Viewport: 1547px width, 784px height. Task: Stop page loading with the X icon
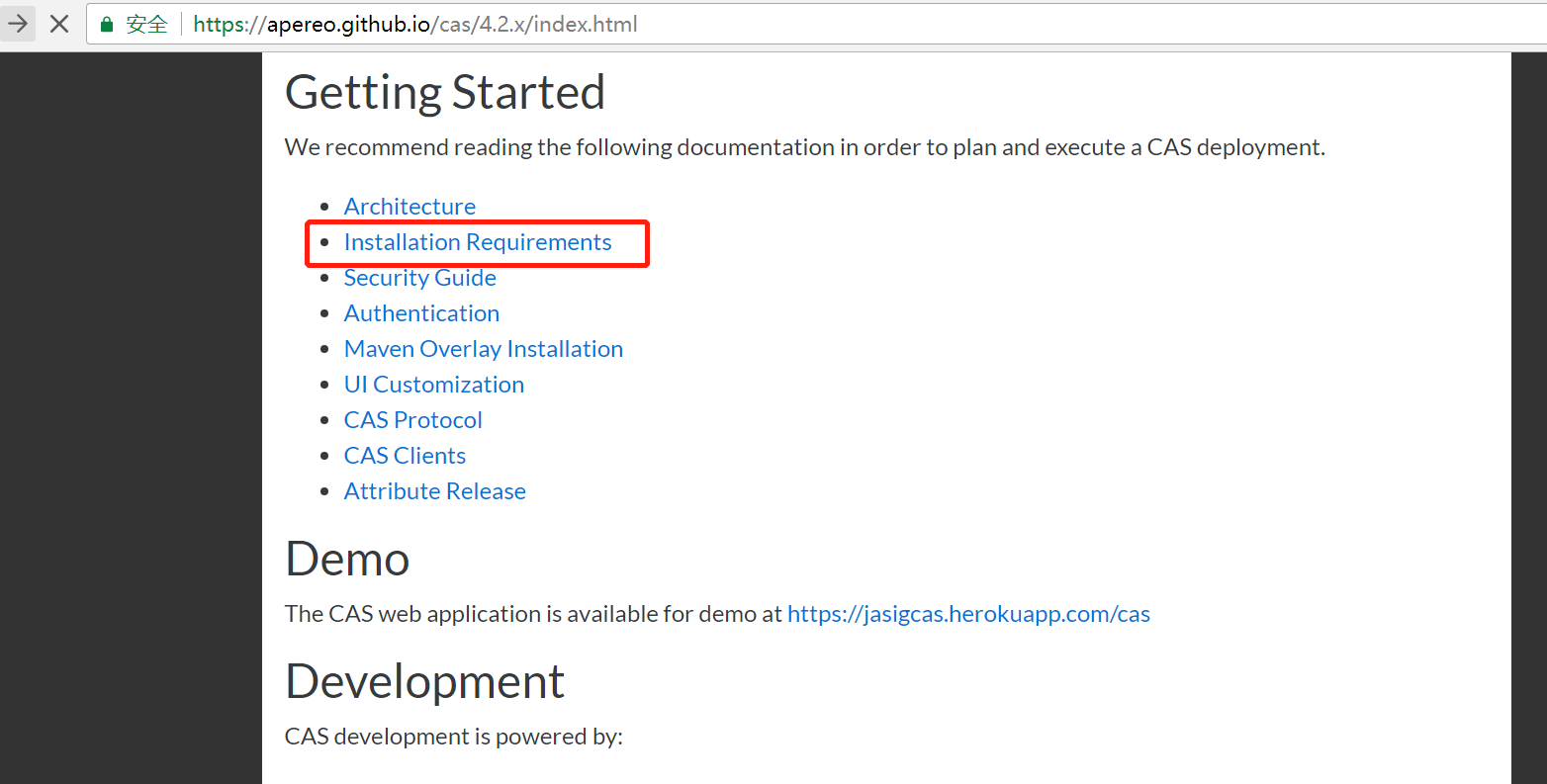(x=59, y=24)
